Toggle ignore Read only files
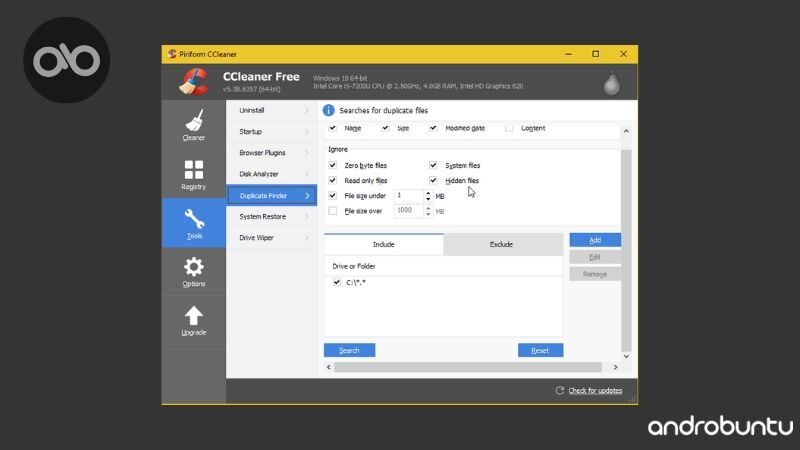The image size is (800, 450). (333, 180)
